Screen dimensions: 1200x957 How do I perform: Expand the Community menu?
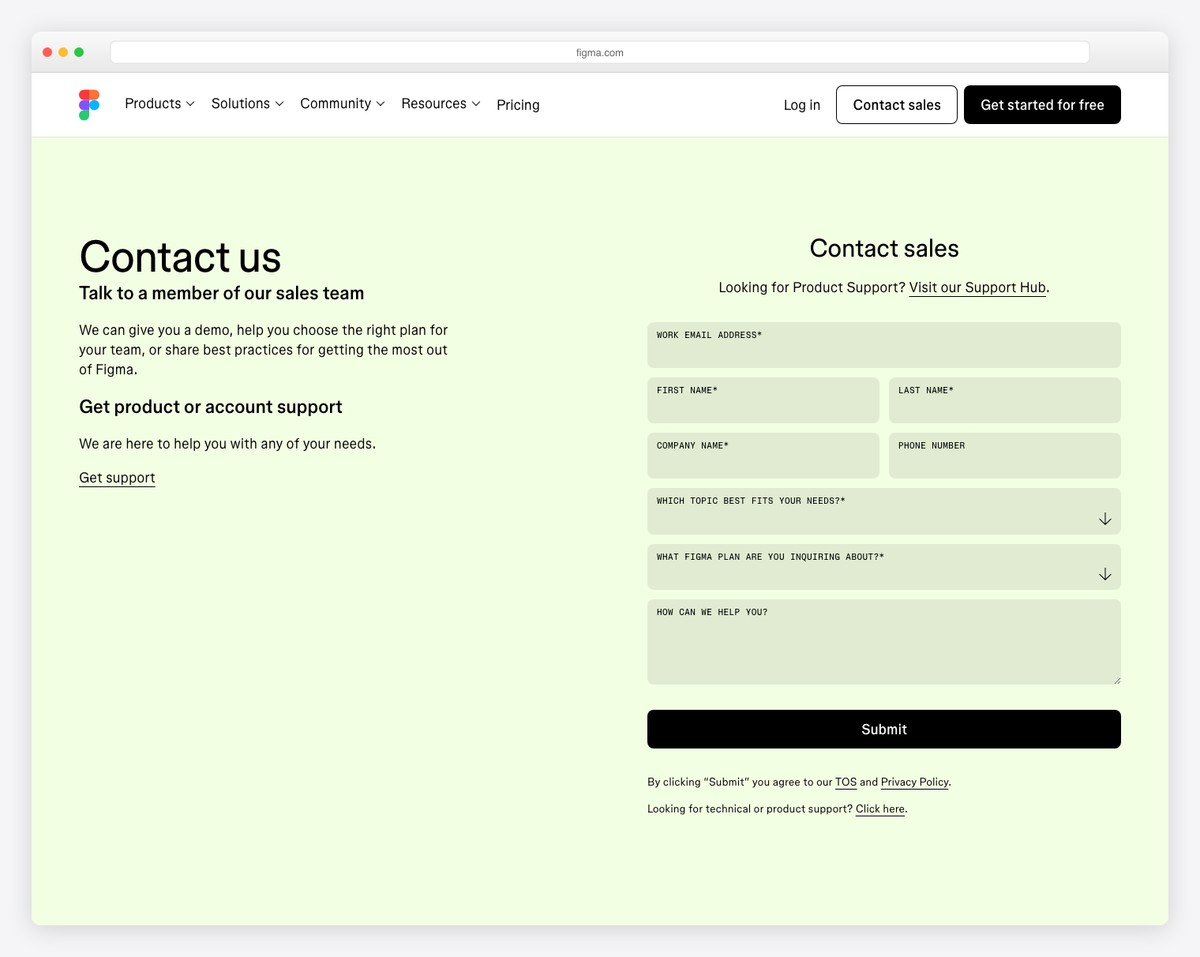(x=340, y=103)
